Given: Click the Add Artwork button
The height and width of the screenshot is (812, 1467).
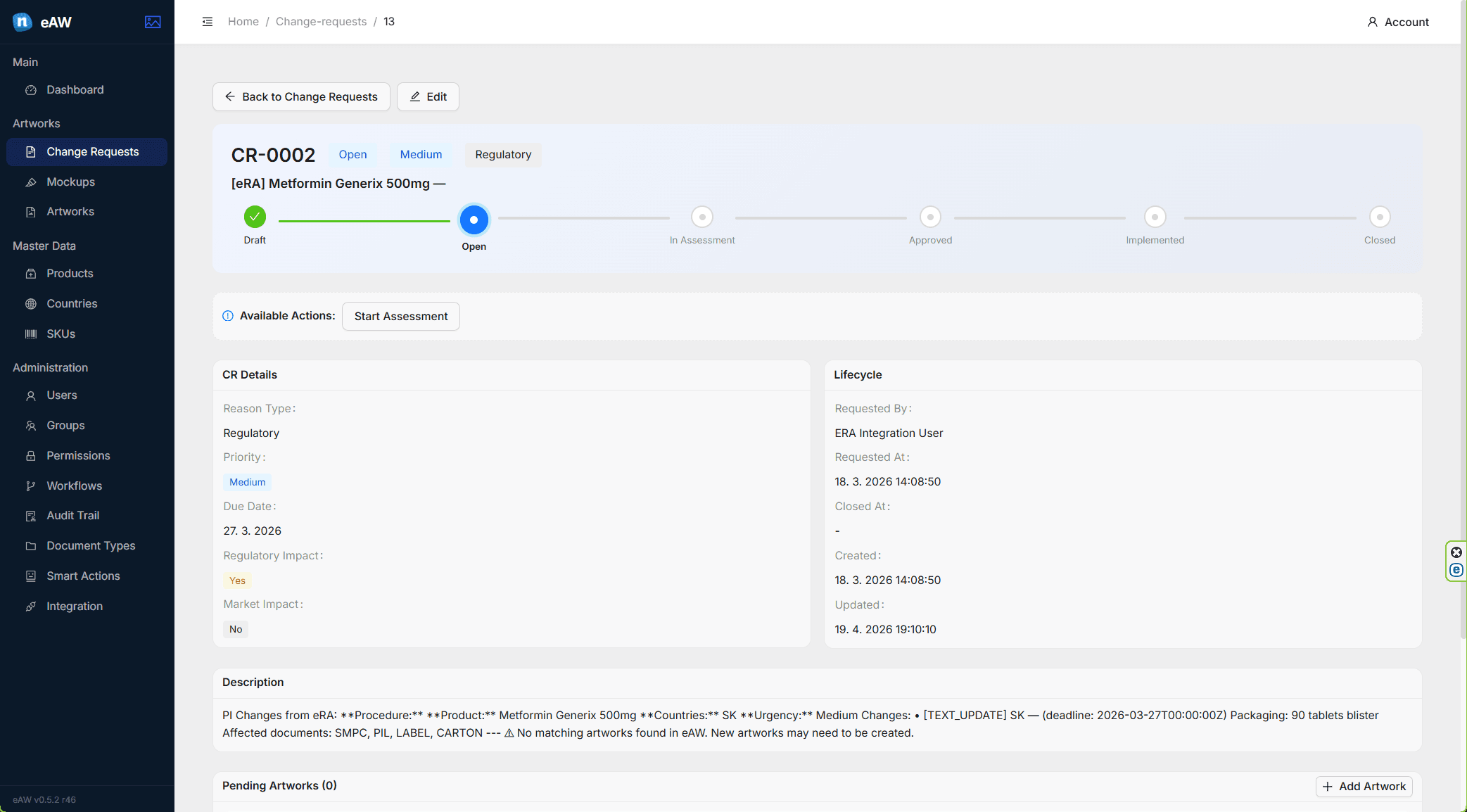Looking at the screenshot, I should coord(1364,787).
